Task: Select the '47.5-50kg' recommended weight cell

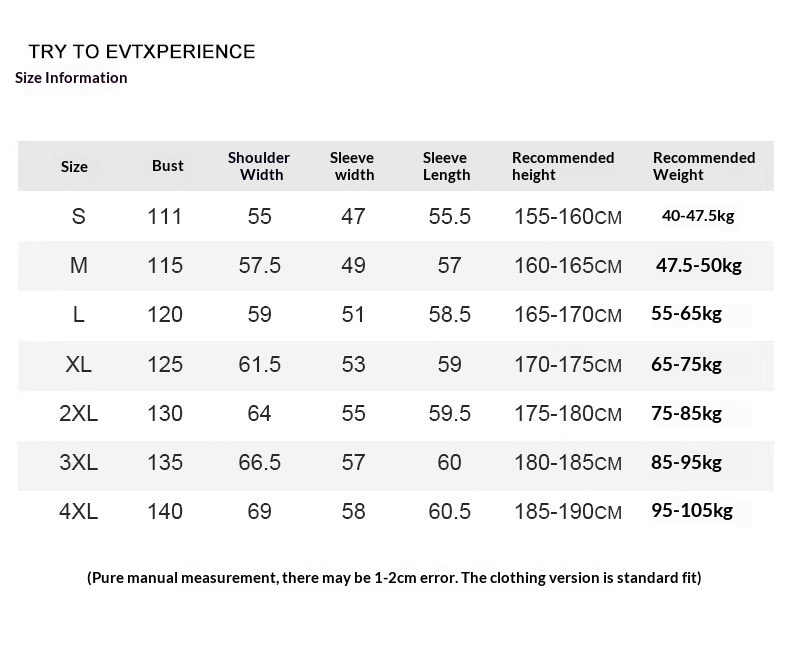Action: click(699, 265)
